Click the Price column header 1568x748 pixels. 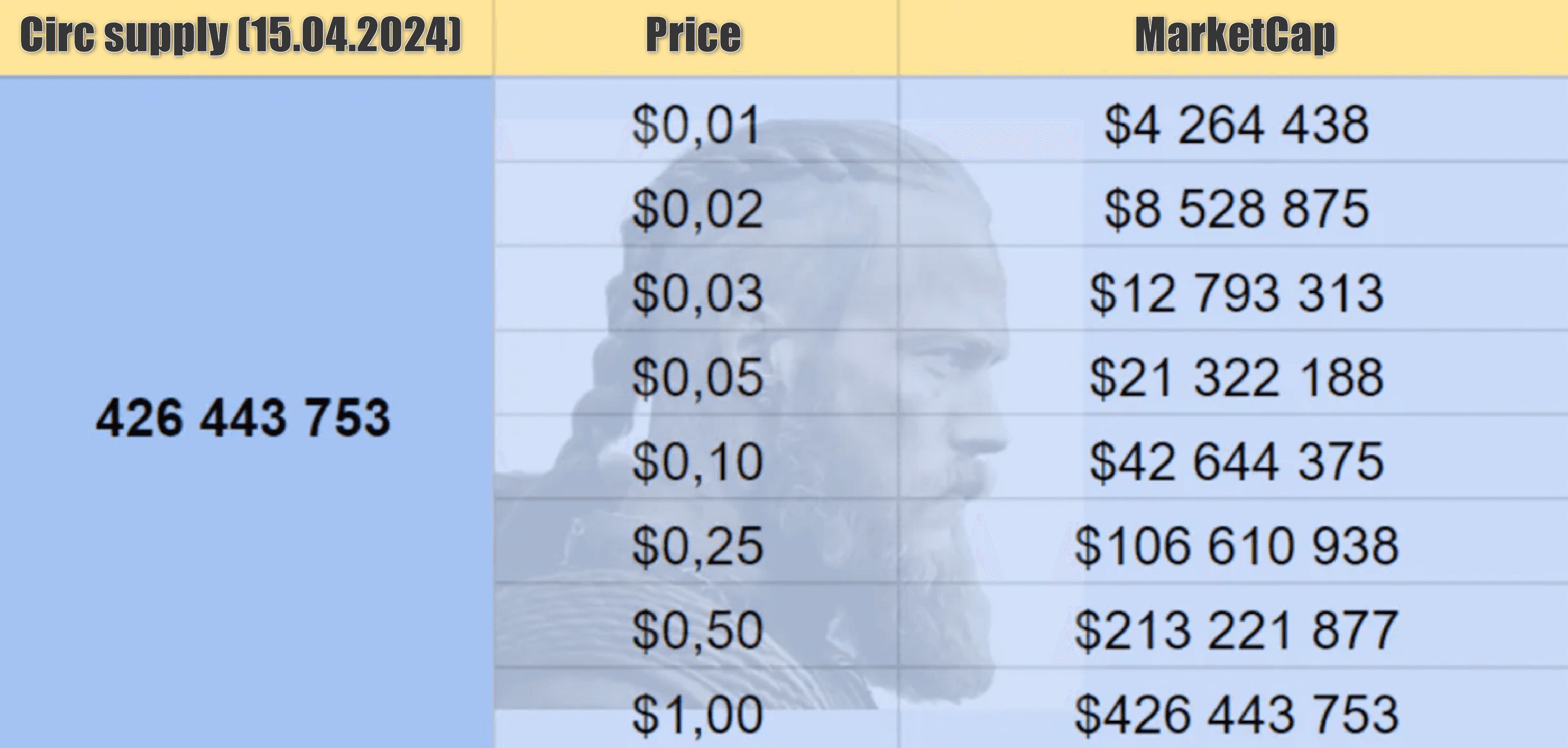pyautogui.click(x=695, y=38)
